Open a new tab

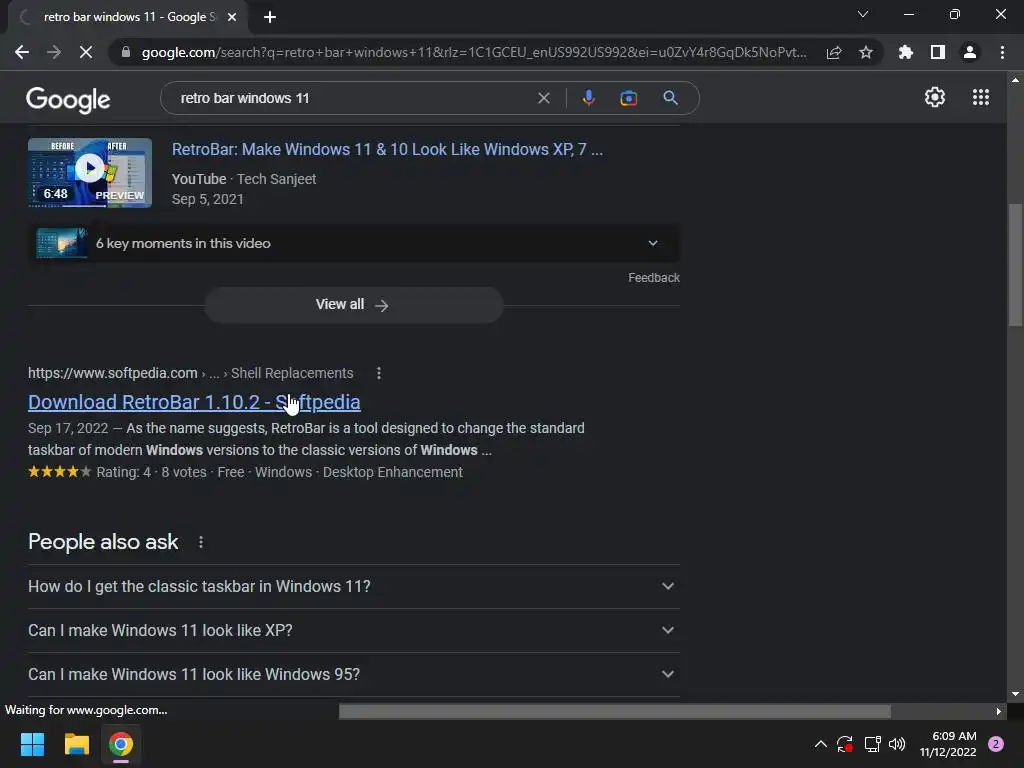coord(270,17)
